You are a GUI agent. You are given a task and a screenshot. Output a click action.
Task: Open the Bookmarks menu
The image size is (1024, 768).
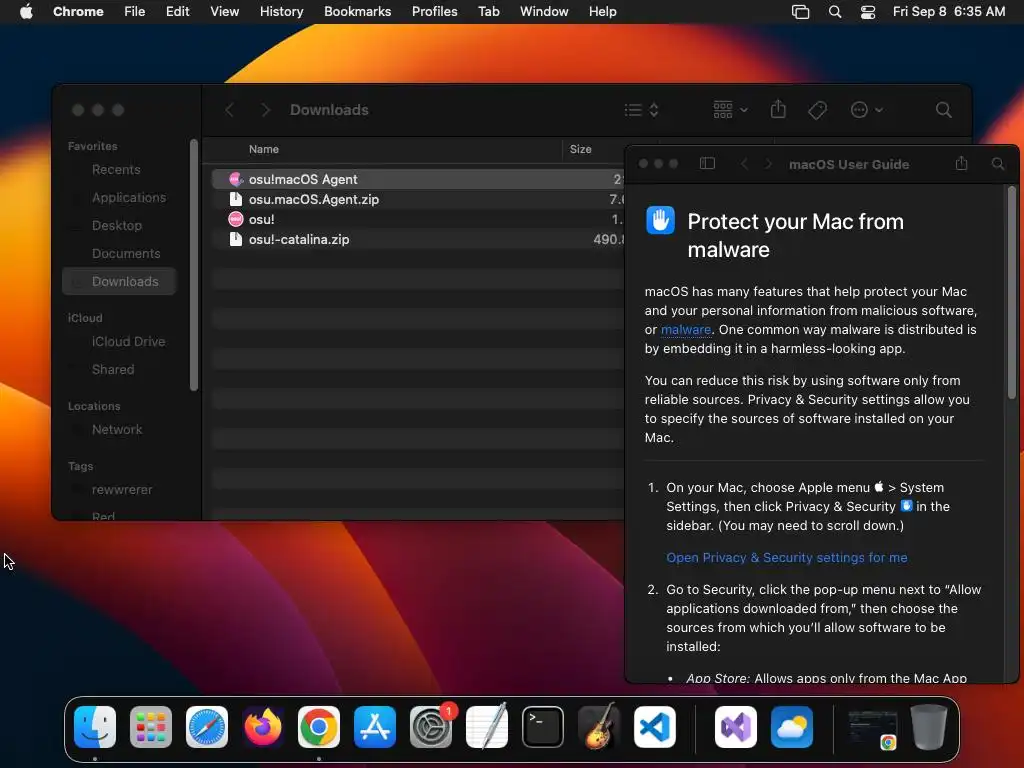(x=357, y=11)
